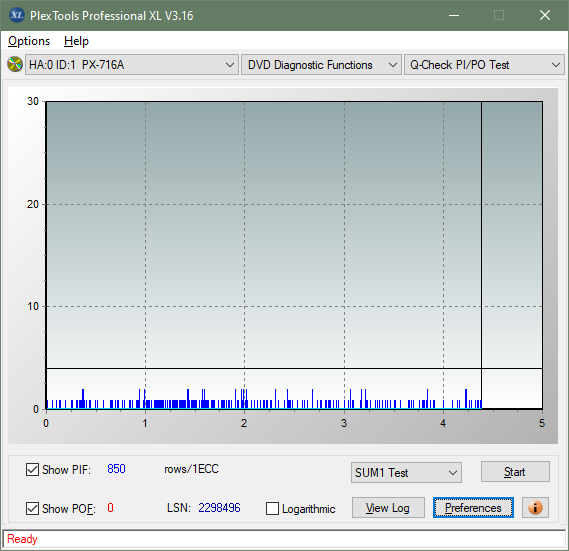Open the Preferences button
This screenshot has width=569, height=551.
point(473,507)
